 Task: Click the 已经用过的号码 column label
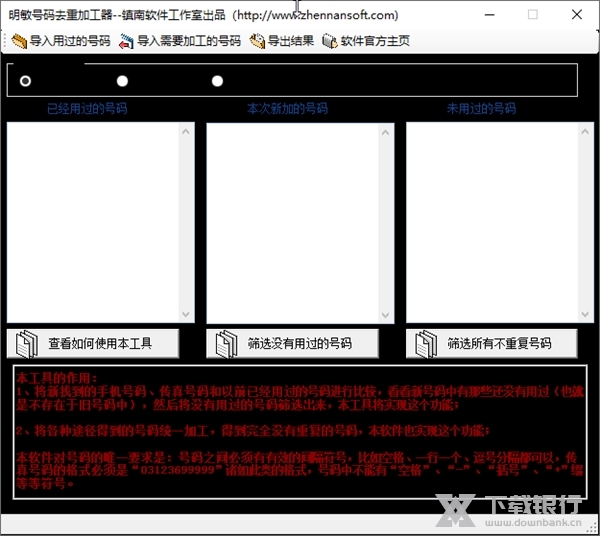pyautogui.click(x=87, y=109)
